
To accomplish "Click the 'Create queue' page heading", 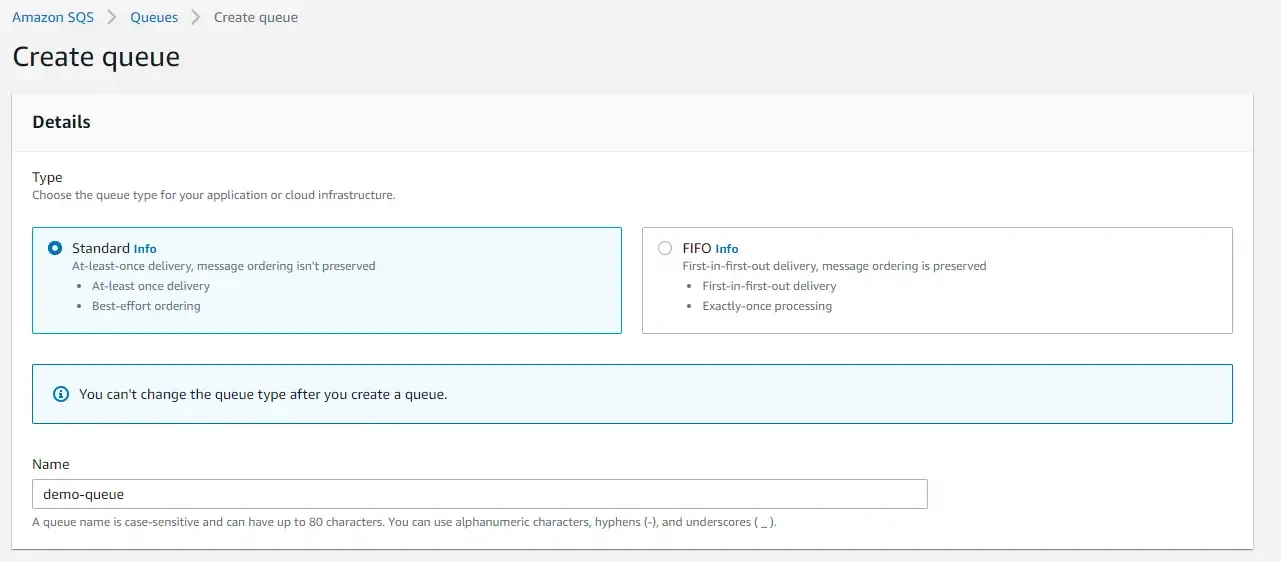I will [x=96, y=56].
